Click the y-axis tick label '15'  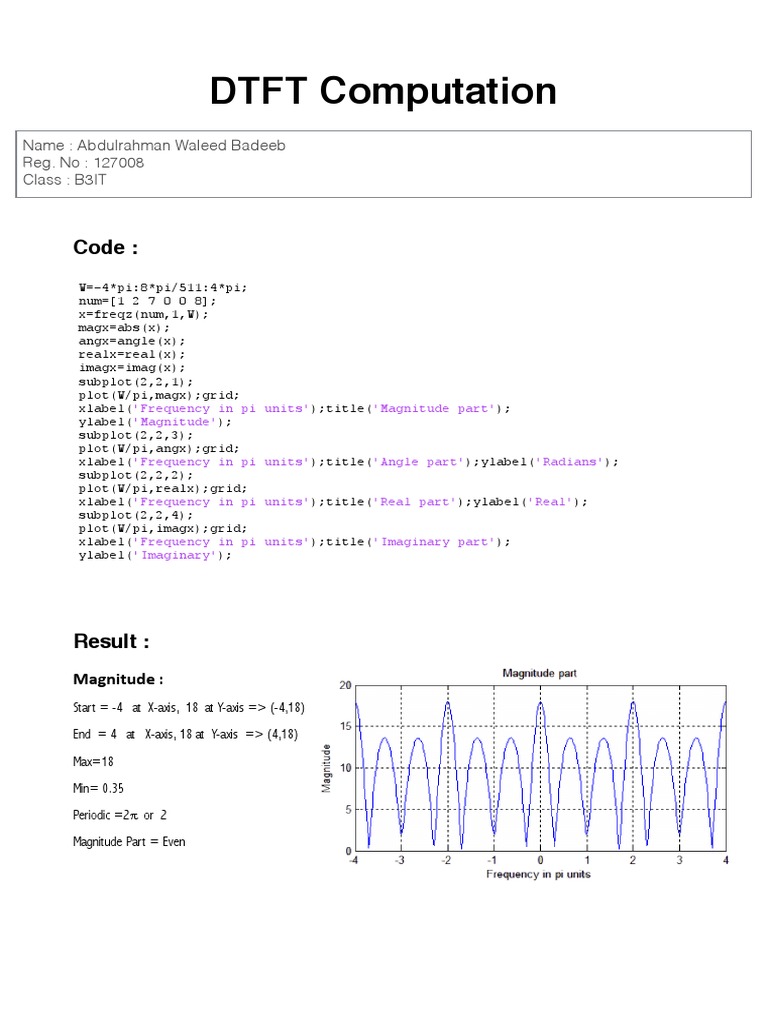coord(345,726)
